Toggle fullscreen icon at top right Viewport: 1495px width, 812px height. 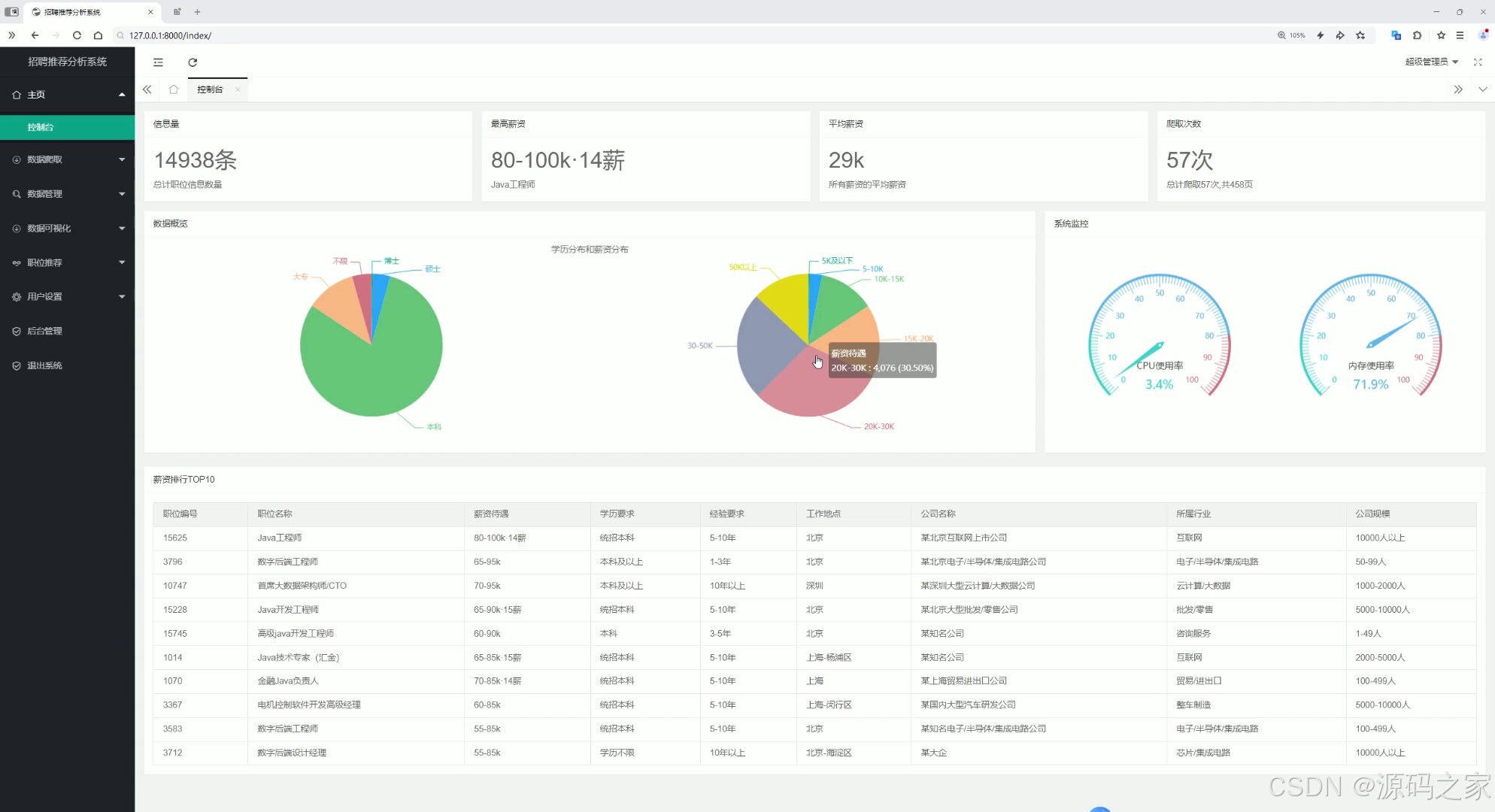click(1478, 62)
